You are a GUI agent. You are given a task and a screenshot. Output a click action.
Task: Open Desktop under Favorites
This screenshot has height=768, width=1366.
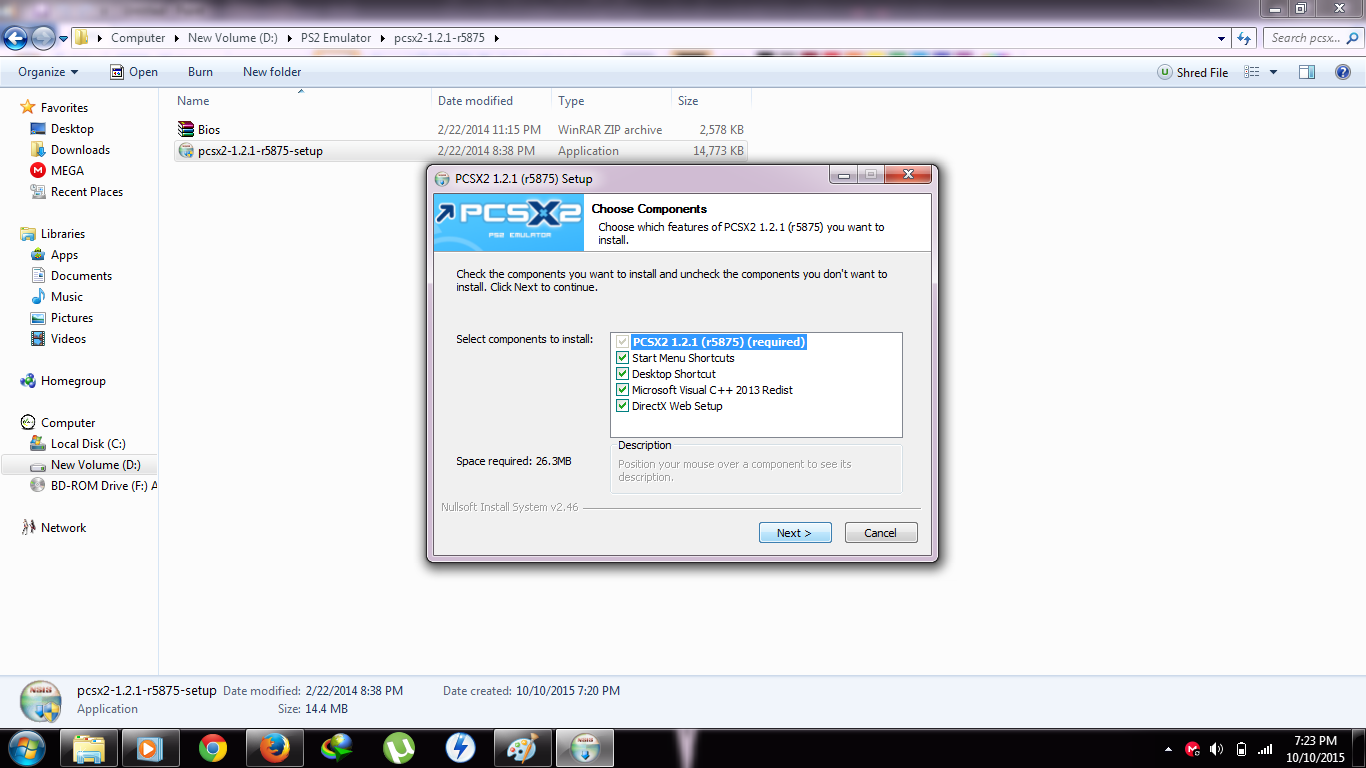tap(72, 129)
